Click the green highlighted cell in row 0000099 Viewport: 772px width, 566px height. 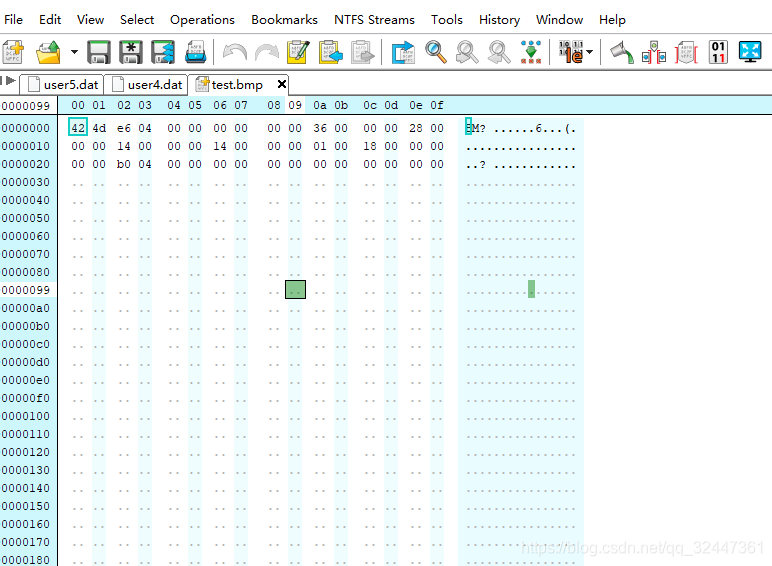(x=295, y=289)
